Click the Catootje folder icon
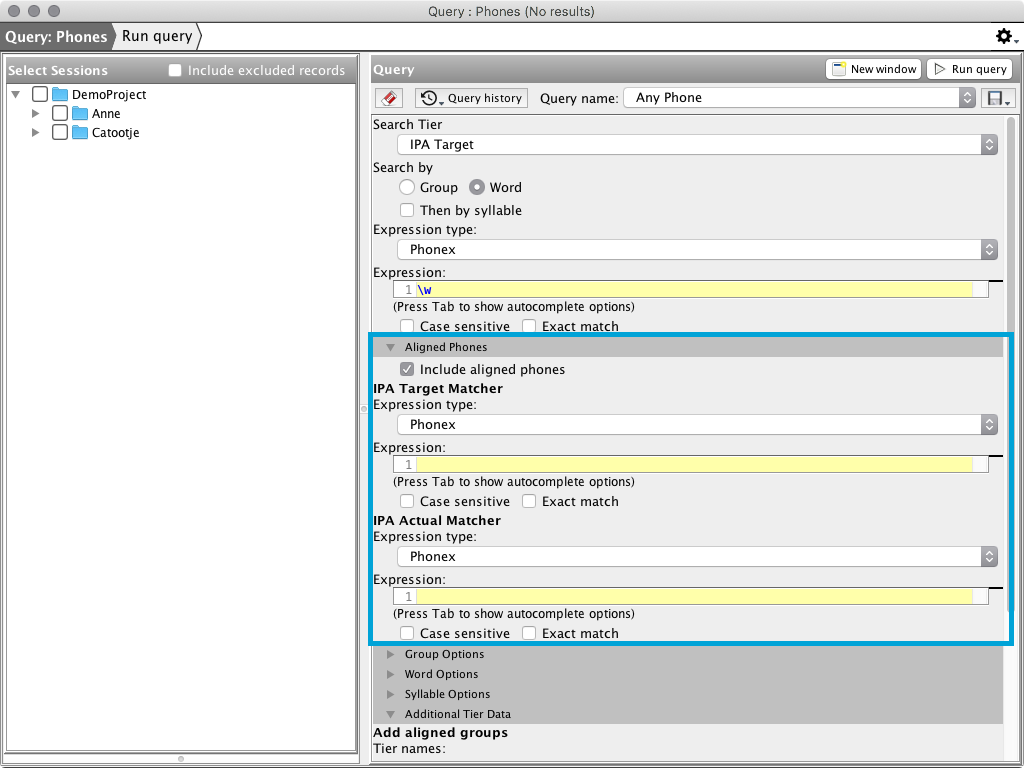1024x768 pixels. 80,133
